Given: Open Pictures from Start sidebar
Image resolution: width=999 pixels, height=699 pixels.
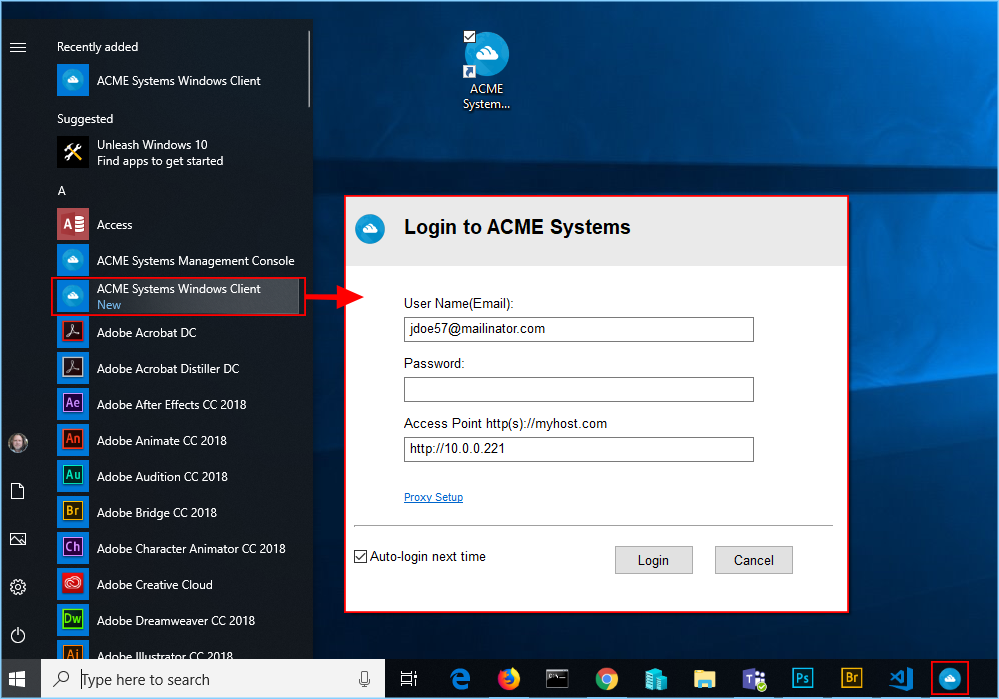Looking at the screenshot, I should (x=18, y=539).
